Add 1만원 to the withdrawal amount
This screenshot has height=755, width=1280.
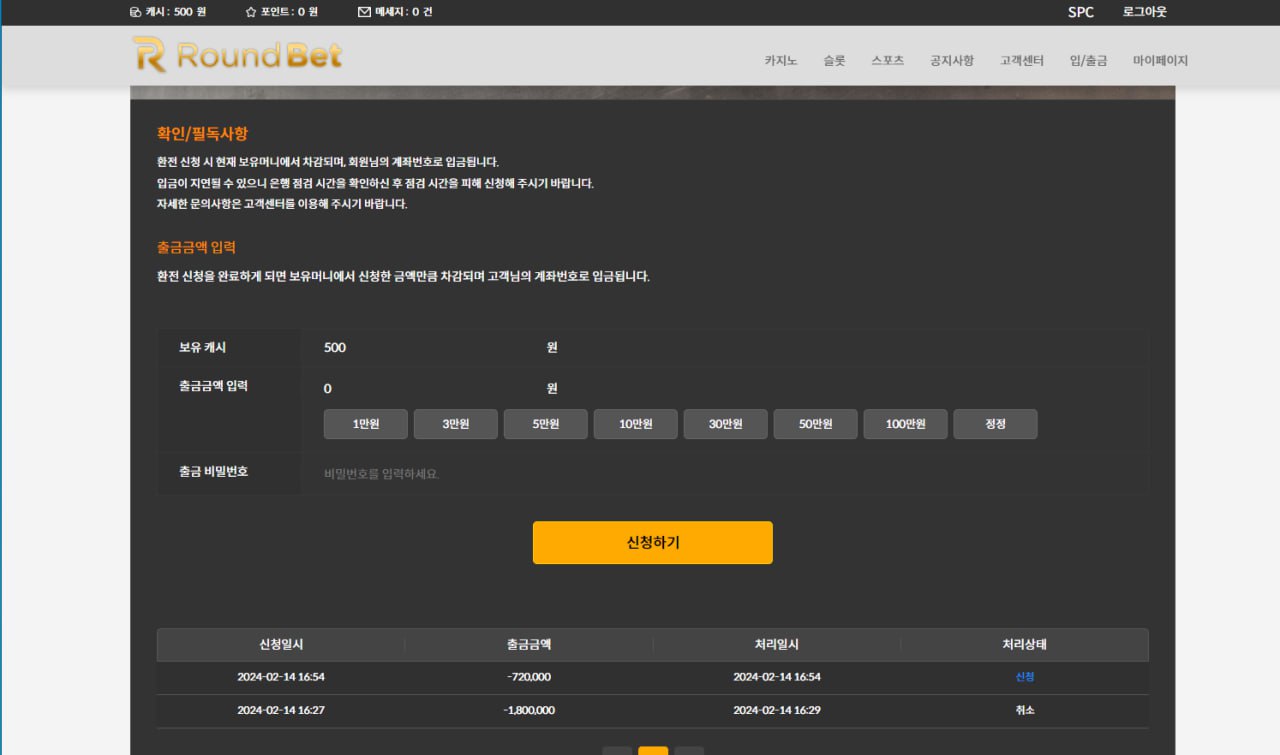click(x=366, y=424)
